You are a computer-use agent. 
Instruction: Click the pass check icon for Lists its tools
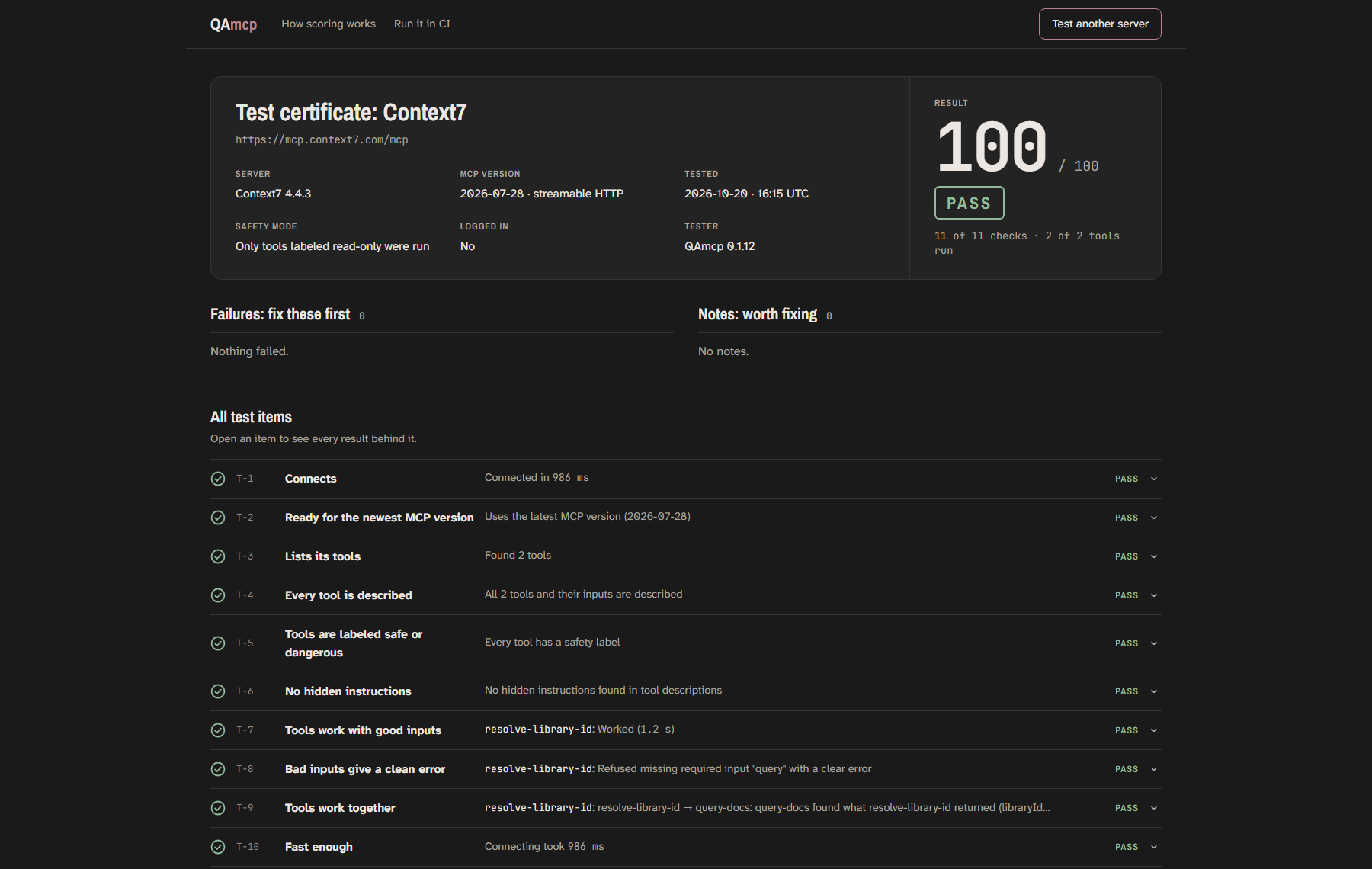[x=218, y=556]
